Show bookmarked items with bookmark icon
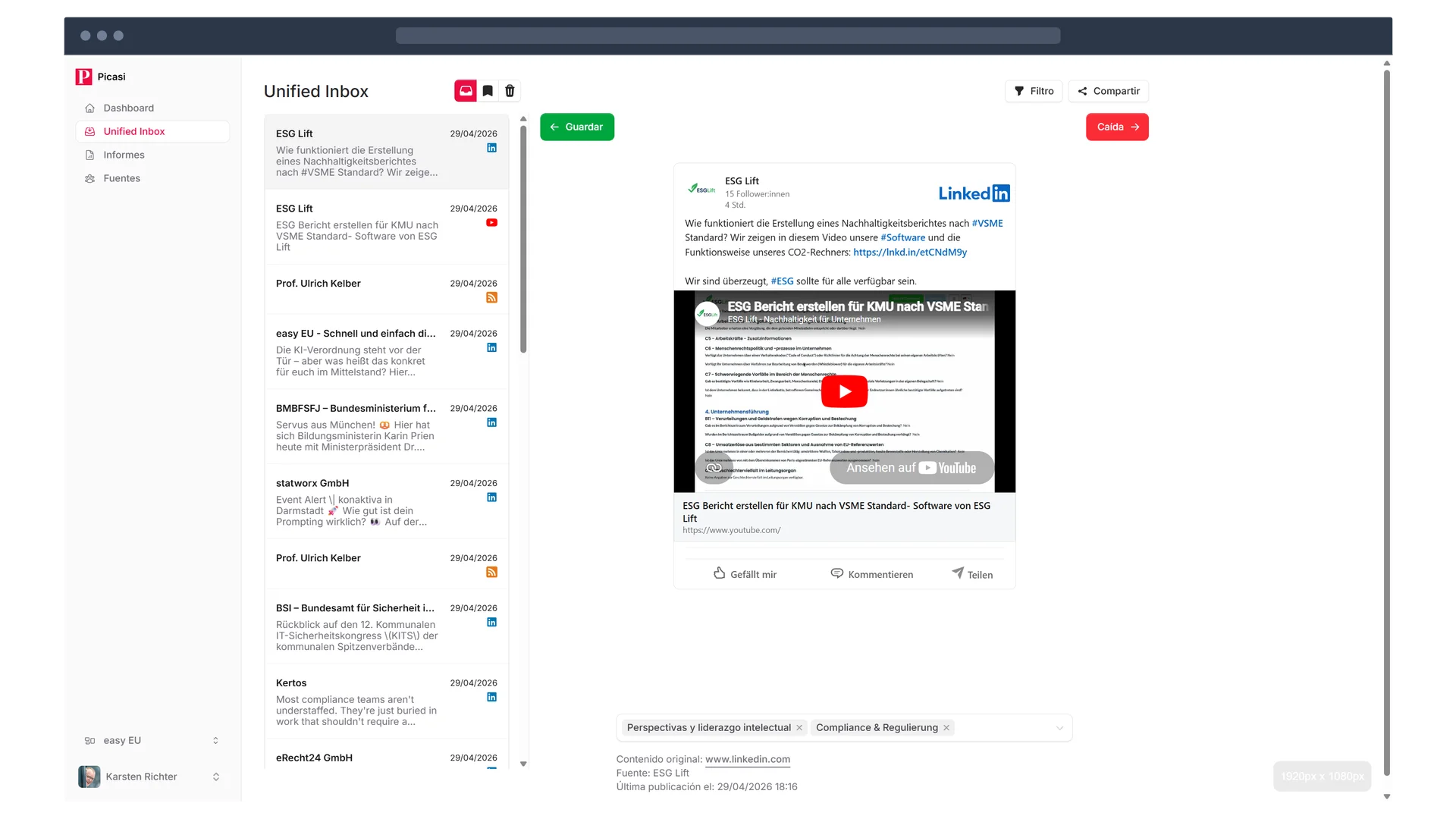This screenshot has height=819, width=1456. tap(488, 91)
